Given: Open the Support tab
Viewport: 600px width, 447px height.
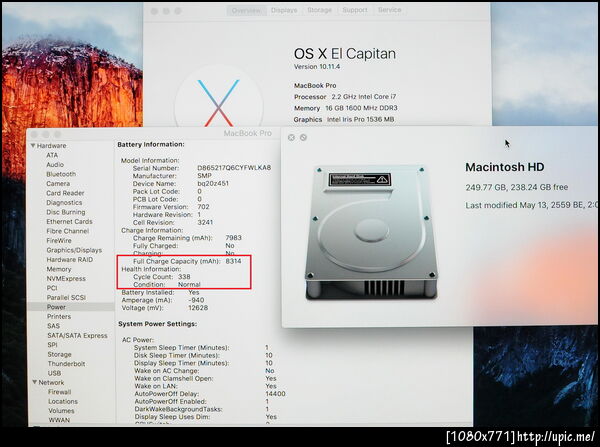Looking at the screenshot, I should point(355,10).
